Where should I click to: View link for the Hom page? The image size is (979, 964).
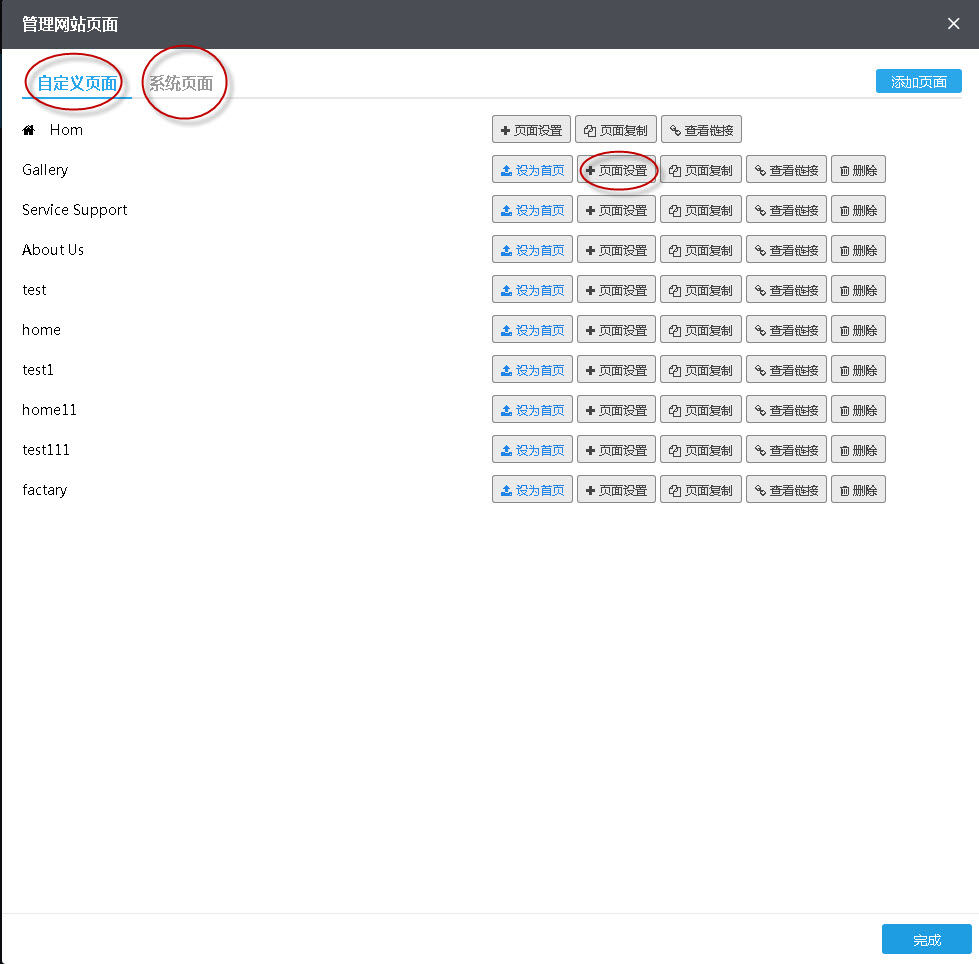pyautogui.click(x=701, y=130)
